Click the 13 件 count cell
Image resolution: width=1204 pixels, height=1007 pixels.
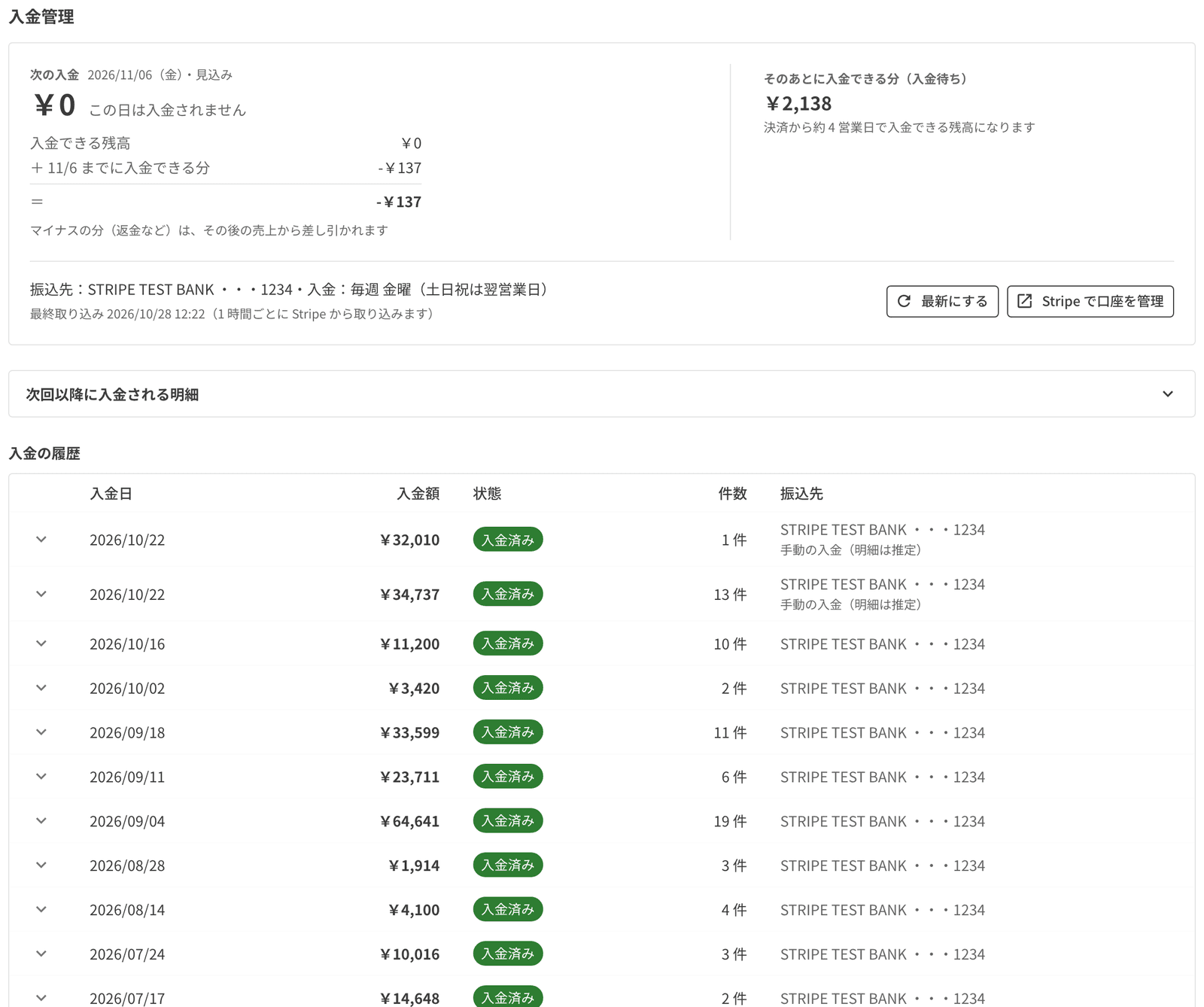[x=731, y=595]
